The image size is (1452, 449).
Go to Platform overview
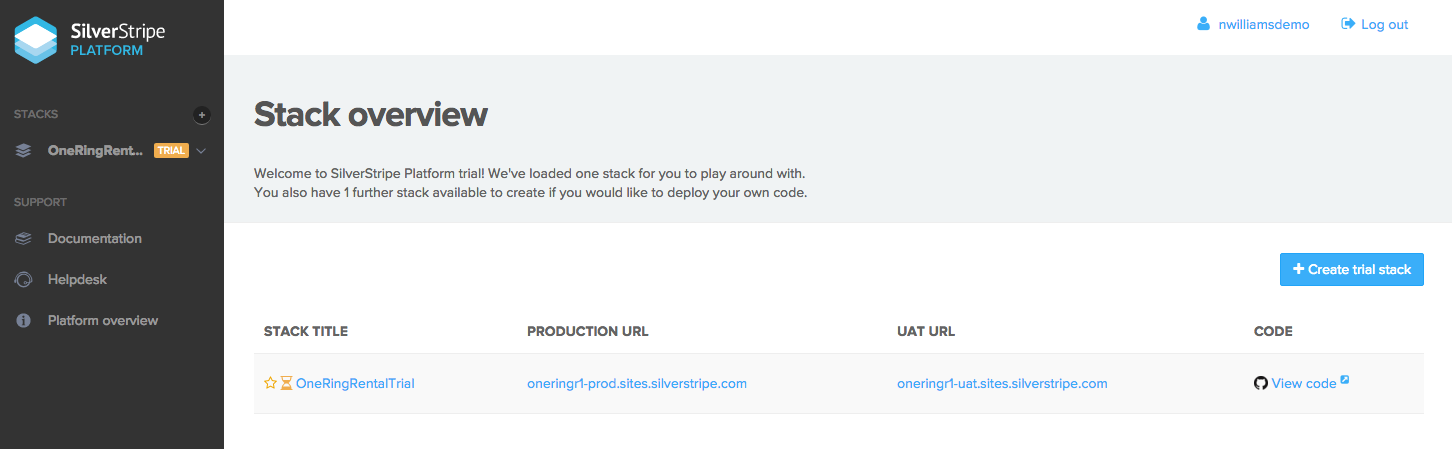tap(103, 321)
